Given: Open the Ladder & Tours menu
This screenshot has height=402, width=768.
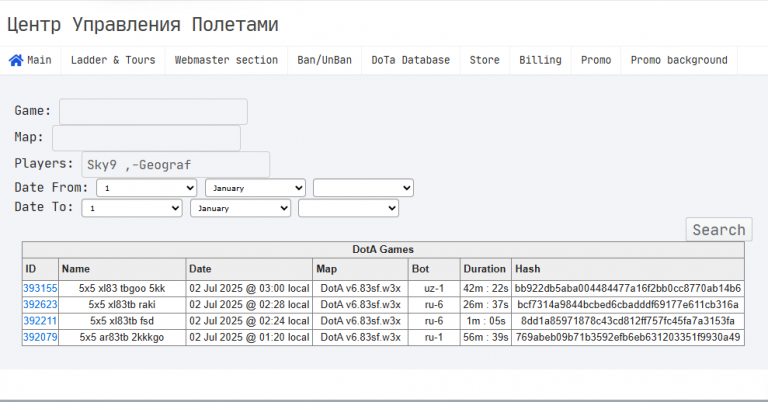Looking at the screenshot, I should [113, 60].
